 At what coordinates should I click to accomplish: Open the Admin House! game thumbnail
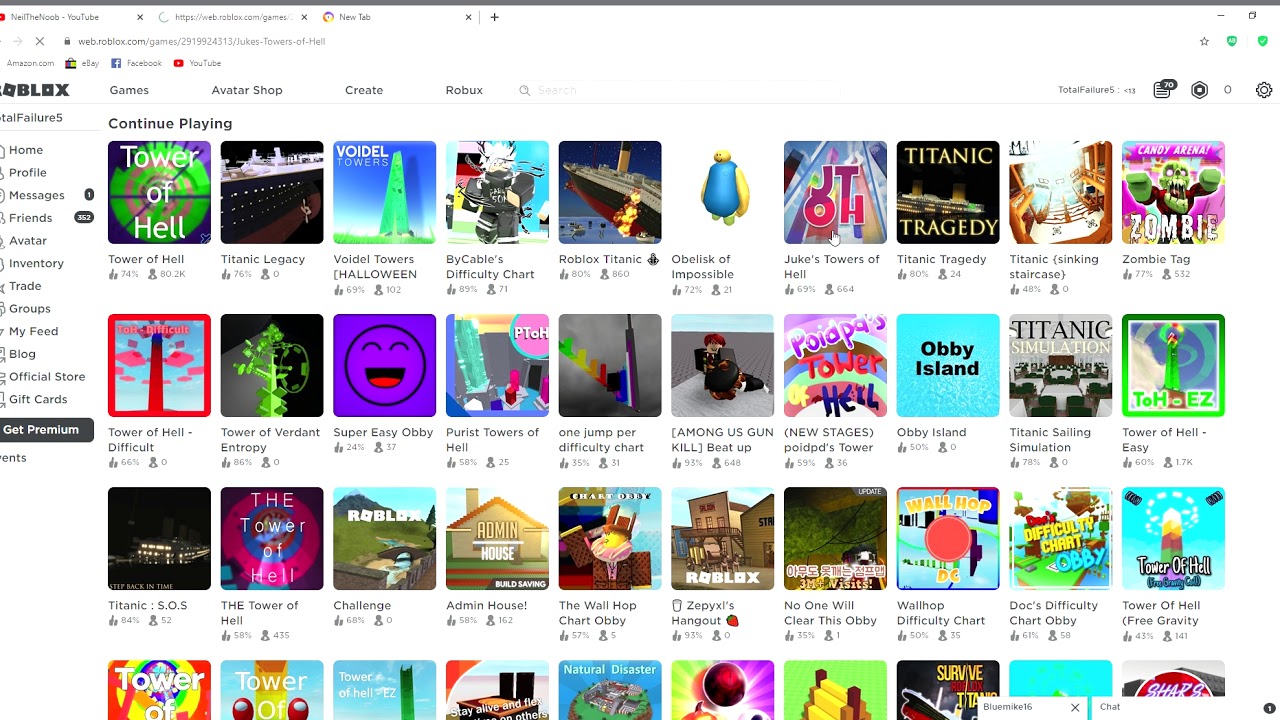click(497, 538)
